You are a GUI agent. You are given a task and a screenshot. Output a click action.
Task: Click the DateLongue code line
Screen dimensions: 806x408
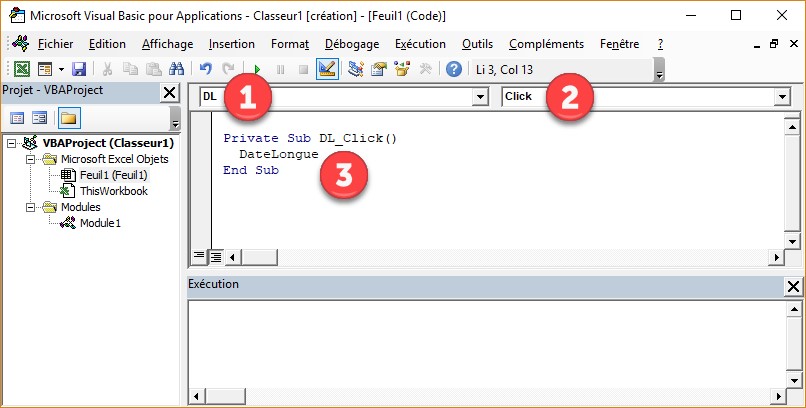click(279, 154)
